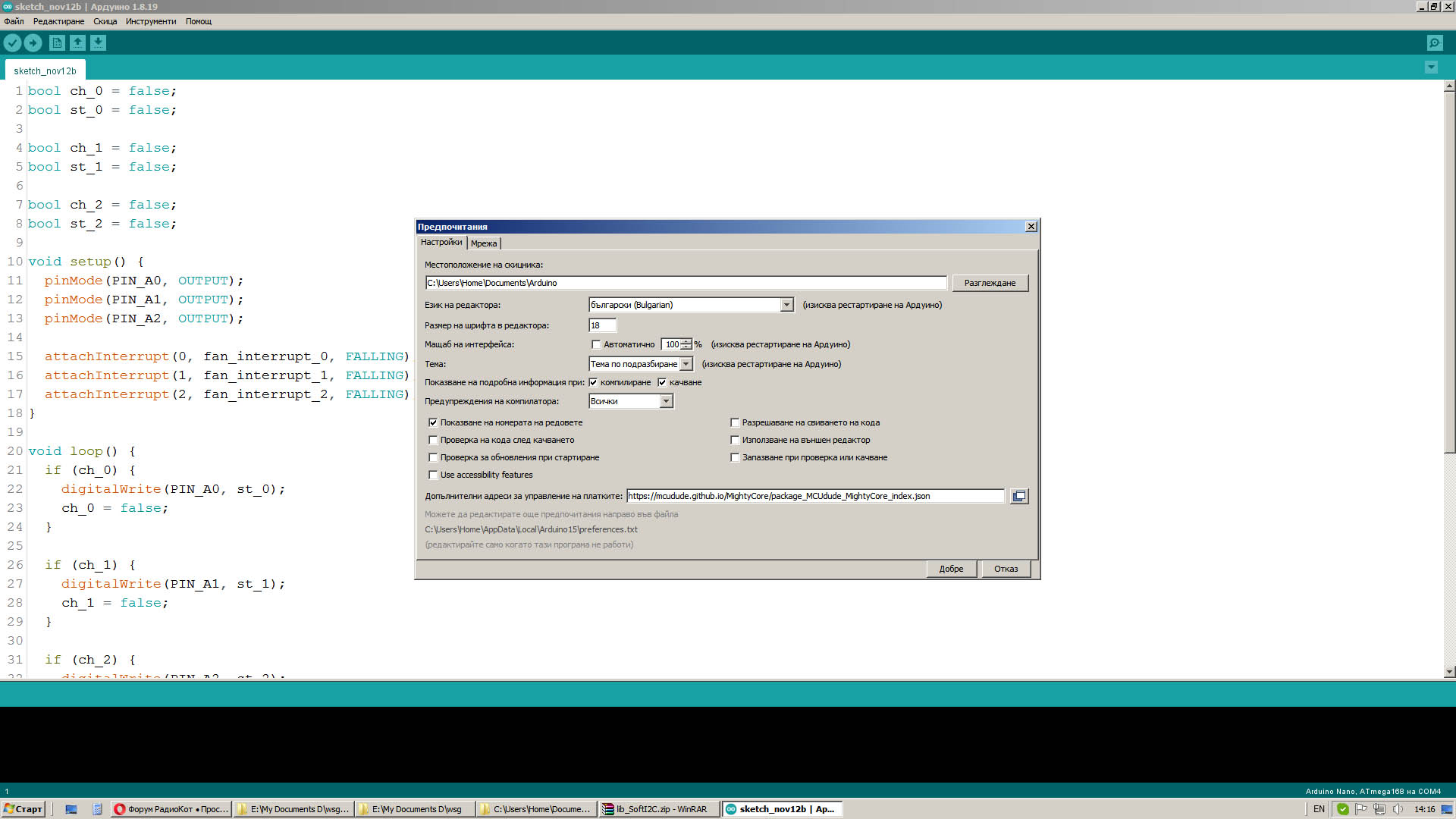Open compiler warnings dropdown
The height and width of the screenshot is (819, 1456).
[666, 401]
